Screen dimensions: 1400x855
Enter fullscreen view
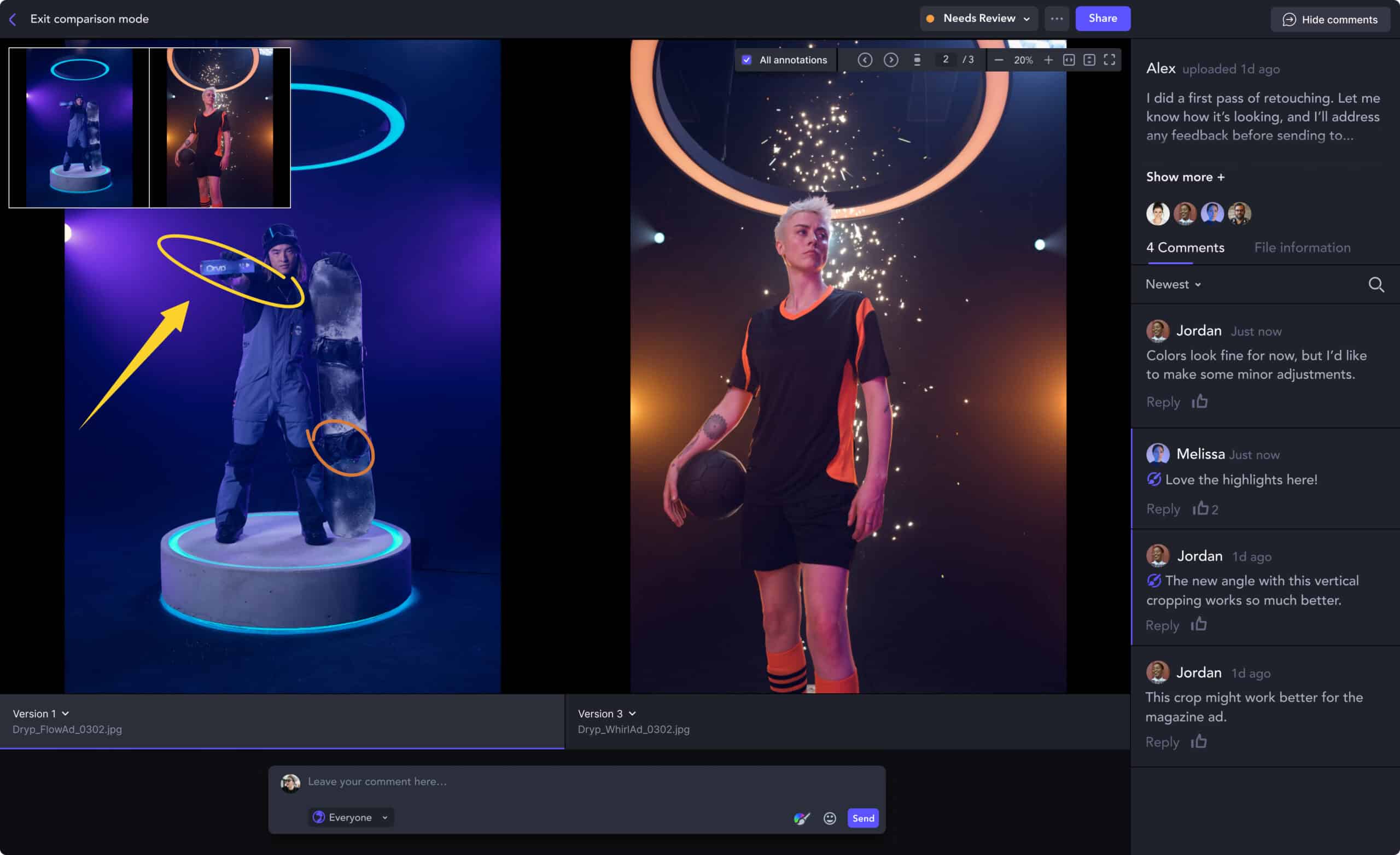pos(1110,60)
